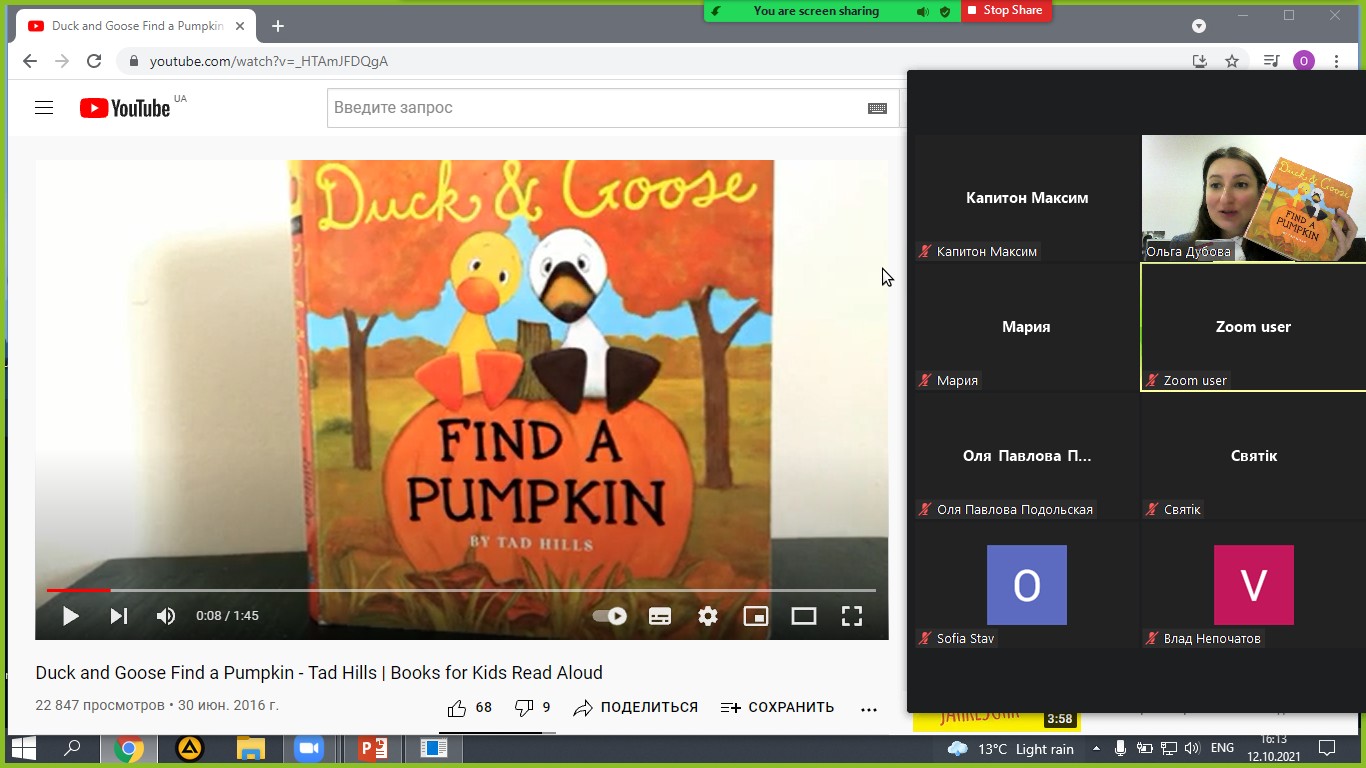Click СОХРАНИТЬ save button

pos(778,708)
